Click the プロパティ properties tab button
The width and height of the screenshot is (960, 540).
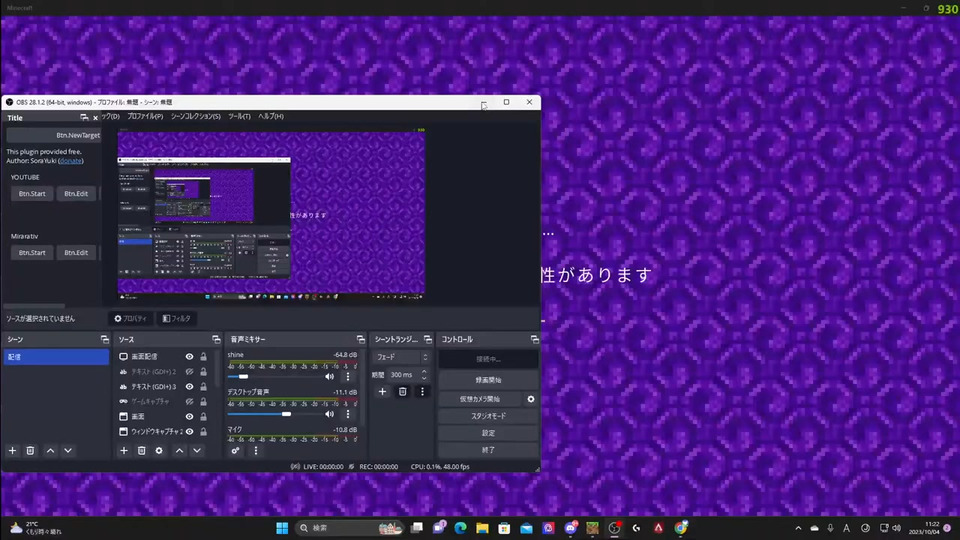click(x=131, y=318)
